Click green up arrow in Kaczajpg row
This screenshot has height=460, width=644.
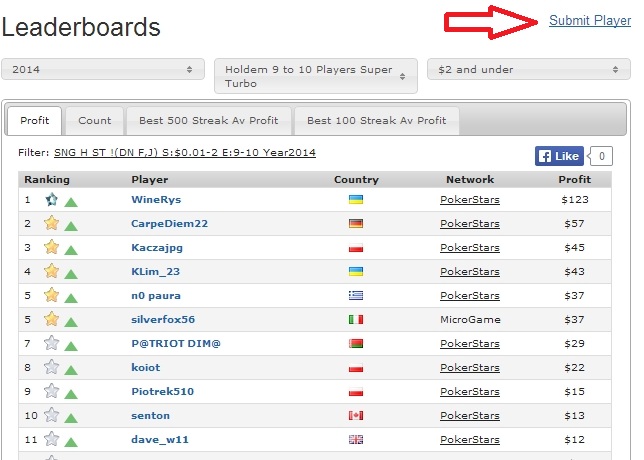[71, 250]
